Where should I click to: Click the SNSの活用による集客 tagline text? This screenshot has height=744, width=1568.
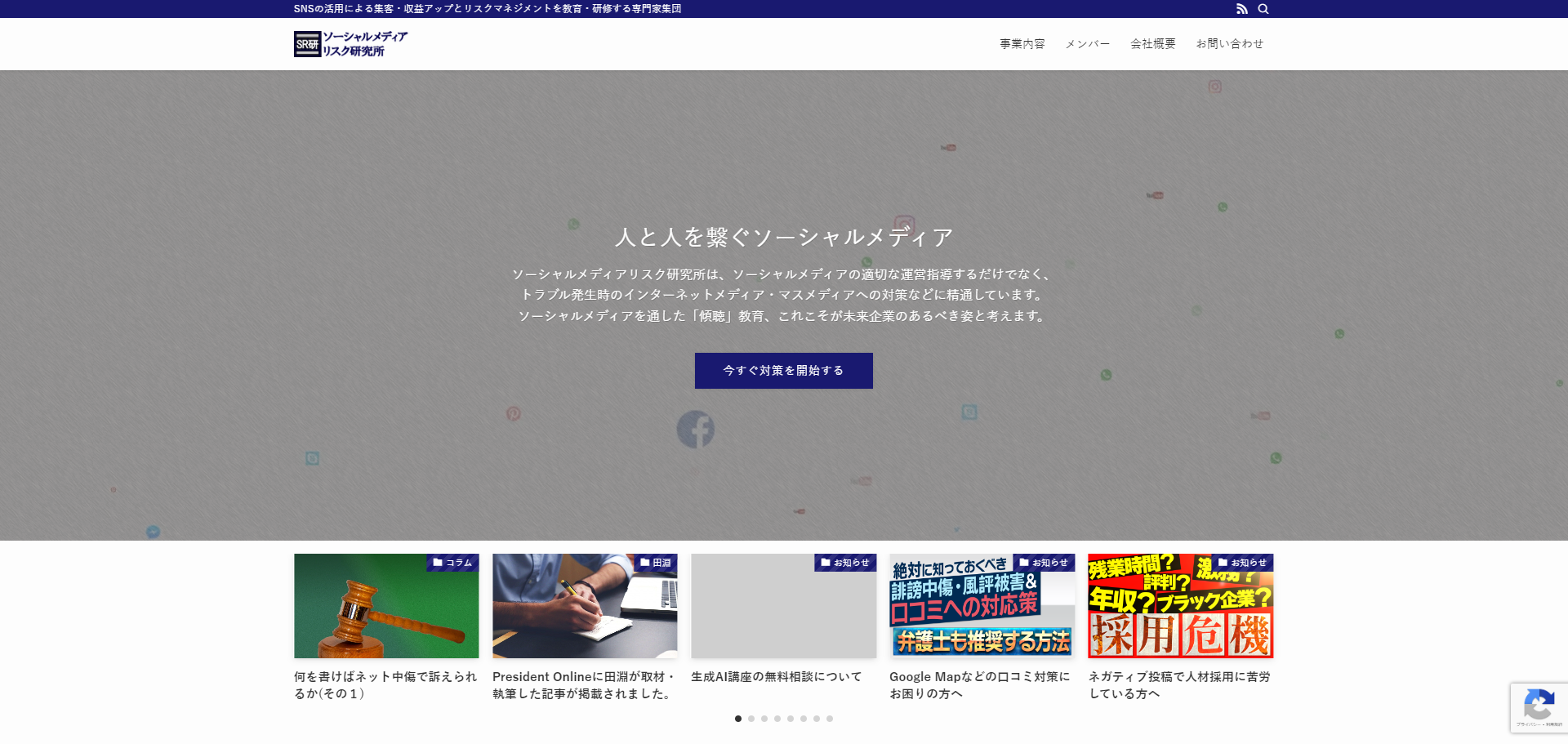(x=488, y=9)
